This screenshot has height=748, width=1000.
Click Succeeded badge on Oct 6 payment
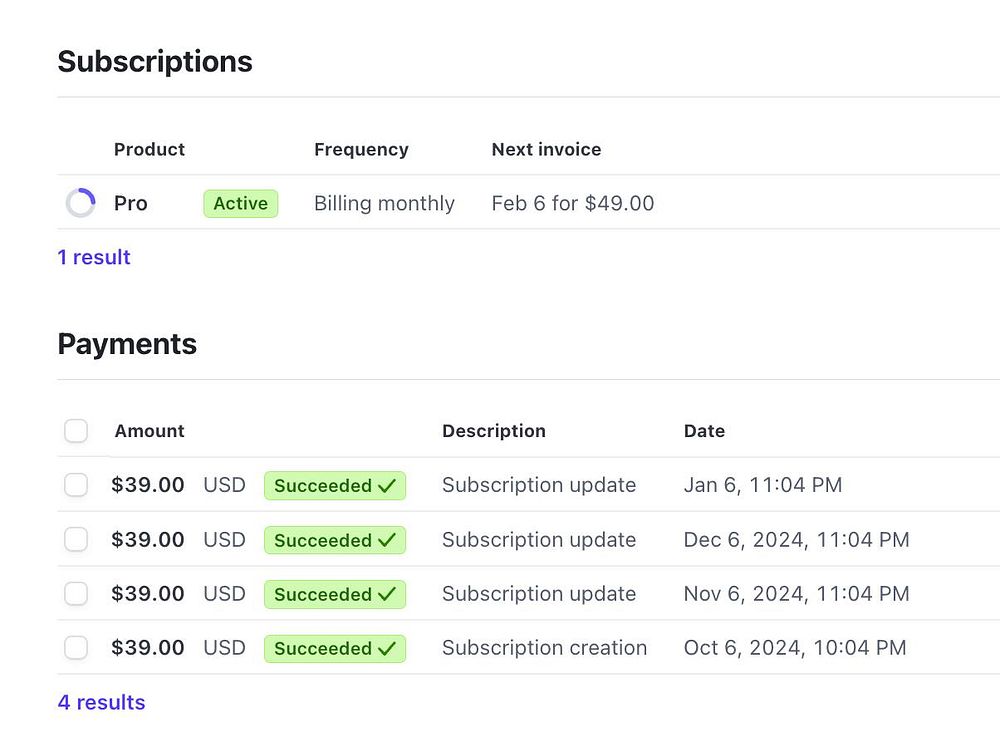[x=334, y=648]
